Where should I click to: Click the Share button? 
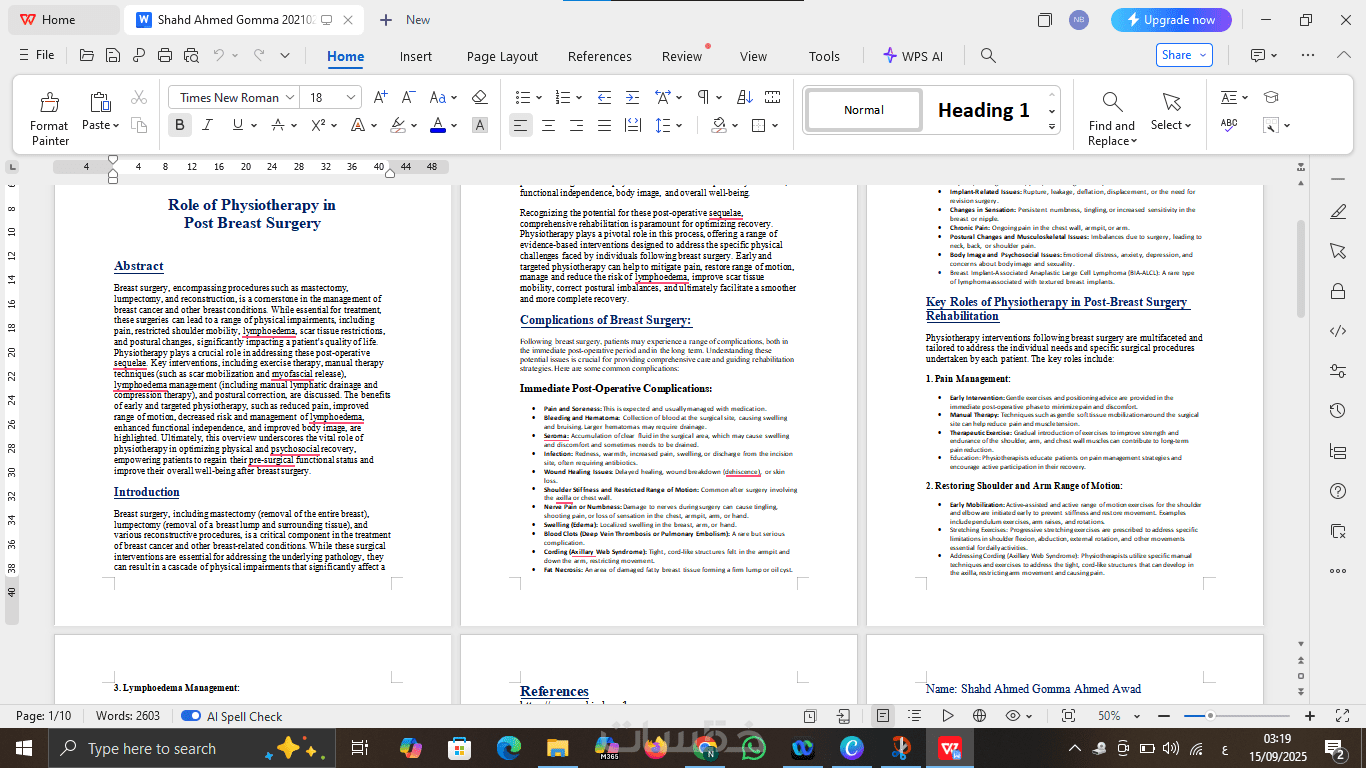click(x=1184, y=55)
